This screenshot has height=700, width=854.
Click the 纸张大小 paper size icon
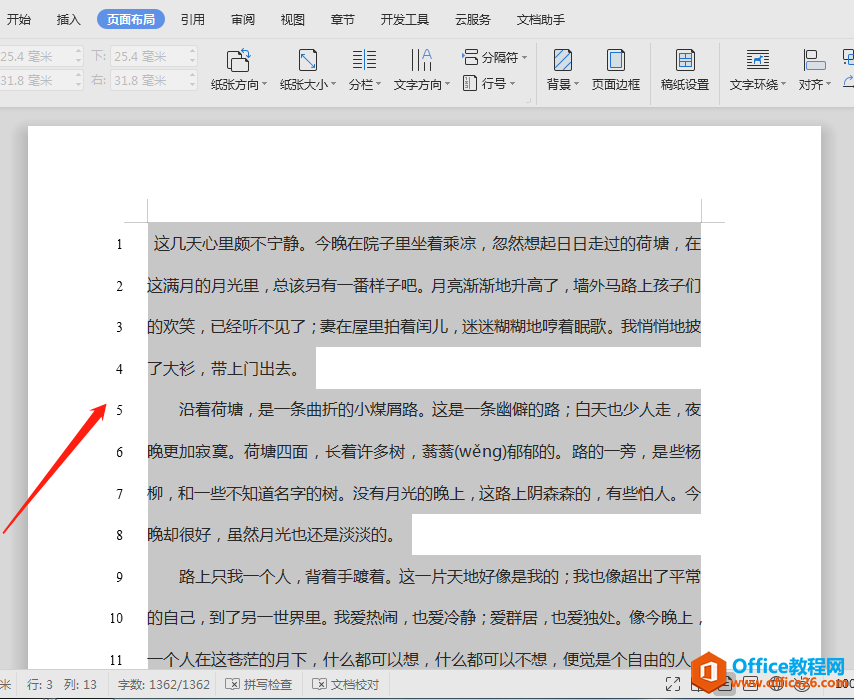point(308,60)
